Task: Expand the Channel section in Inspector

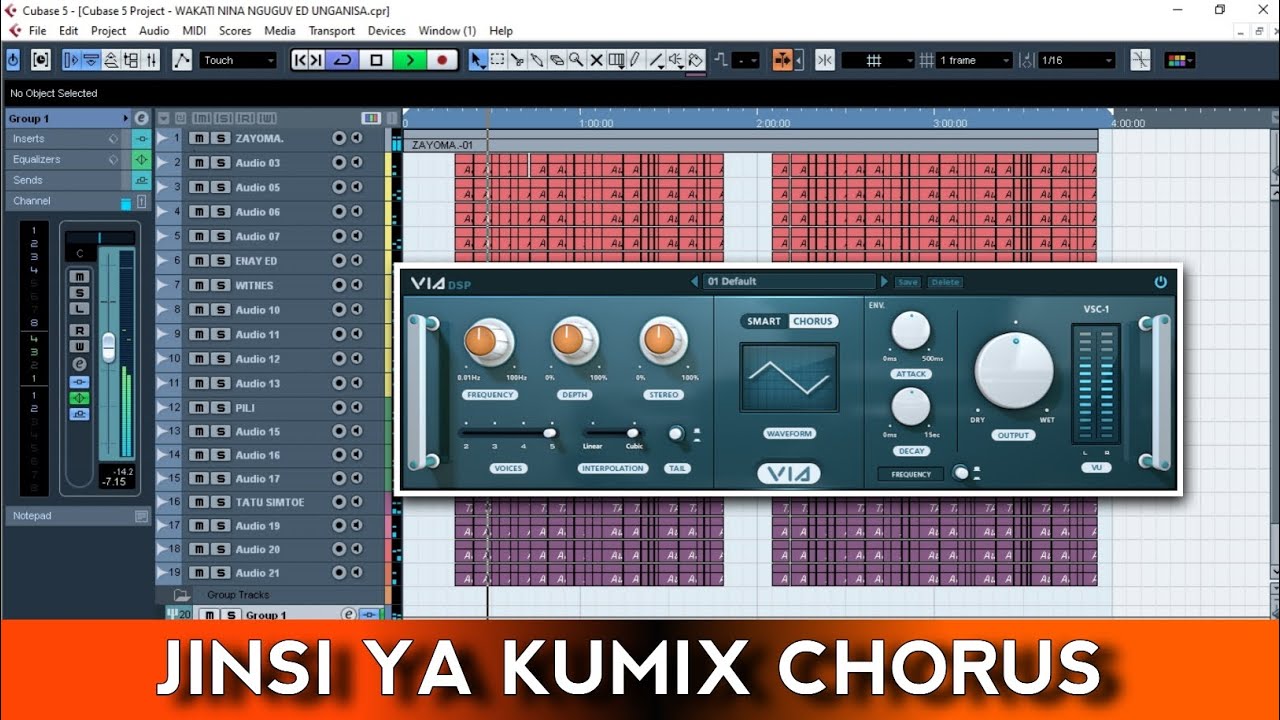Action: 65,201
